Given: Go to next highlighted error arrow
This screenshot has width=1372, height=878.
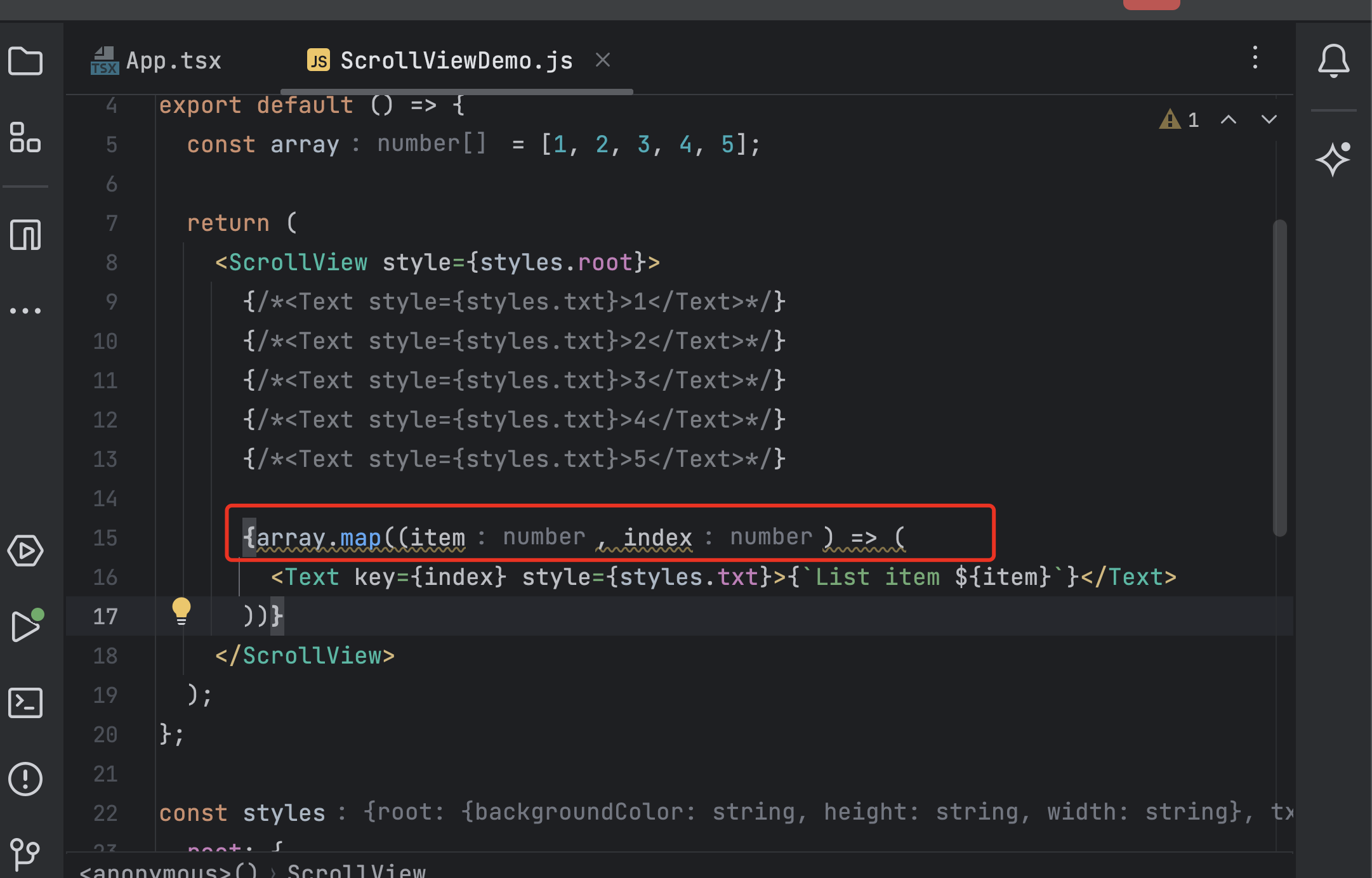Looking at the screenshot, I should pos(1269,120).
